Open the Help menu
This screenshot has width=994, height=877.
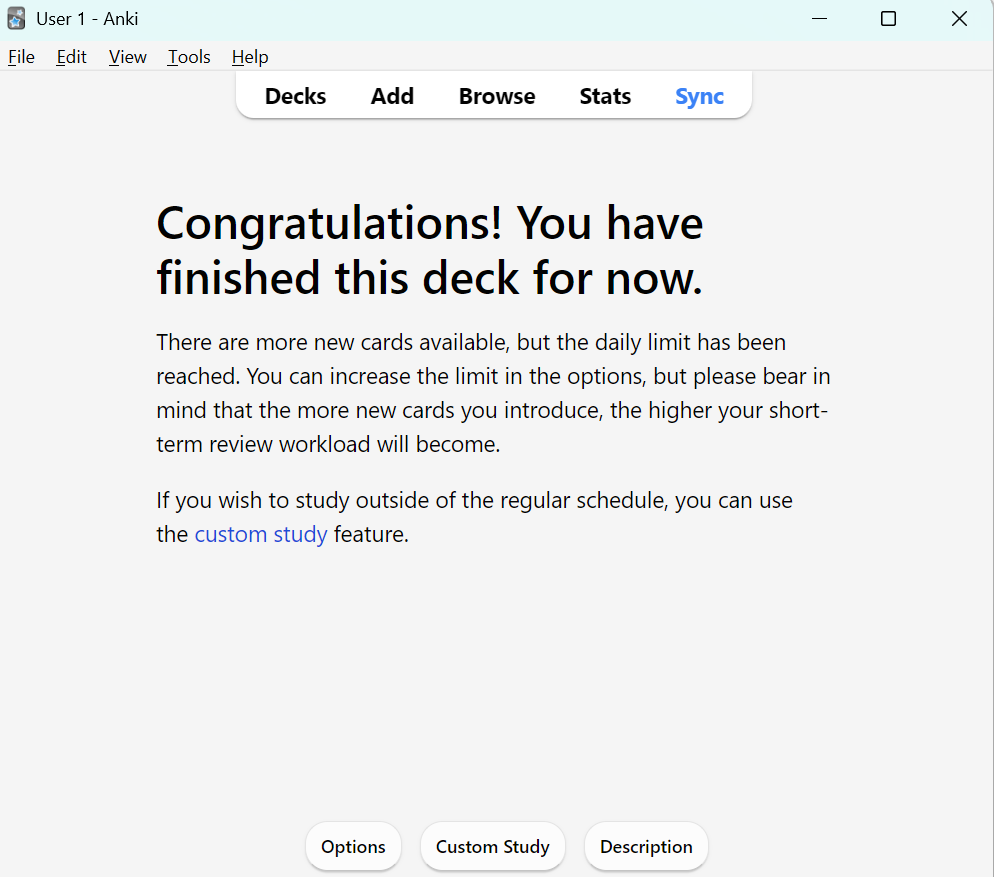250,57
